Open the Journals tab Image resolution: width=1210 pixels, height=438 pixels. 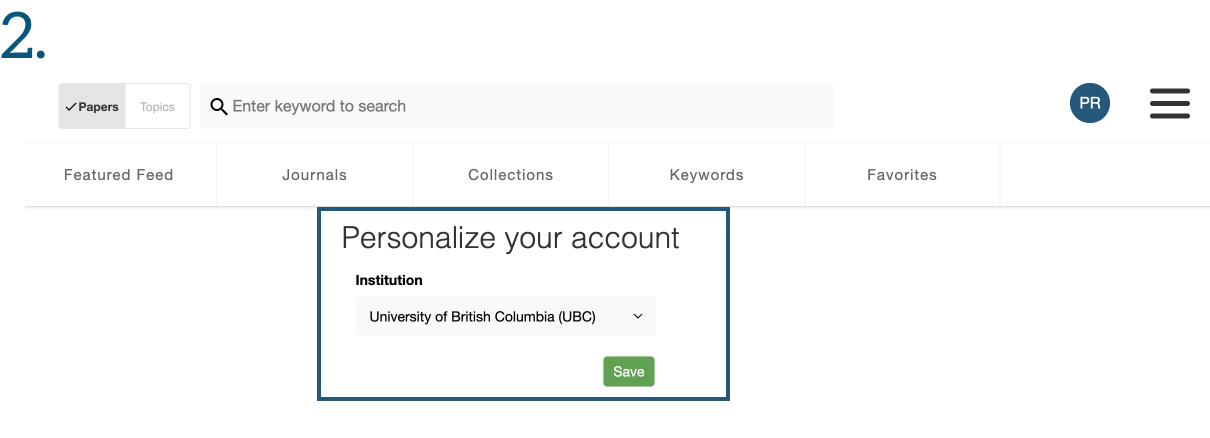click(x=315, y=175)
